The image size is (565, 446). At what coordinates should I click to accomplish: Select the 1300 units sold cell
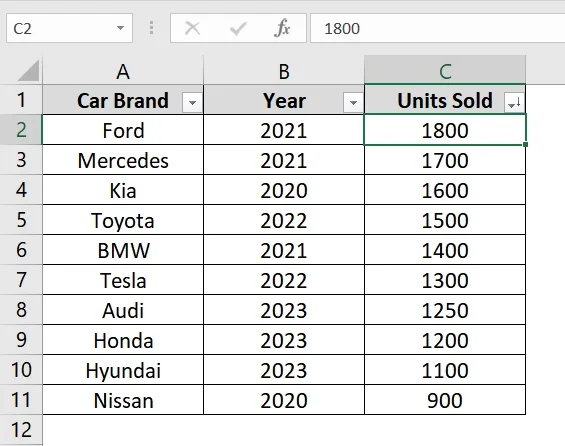point(445,280)
